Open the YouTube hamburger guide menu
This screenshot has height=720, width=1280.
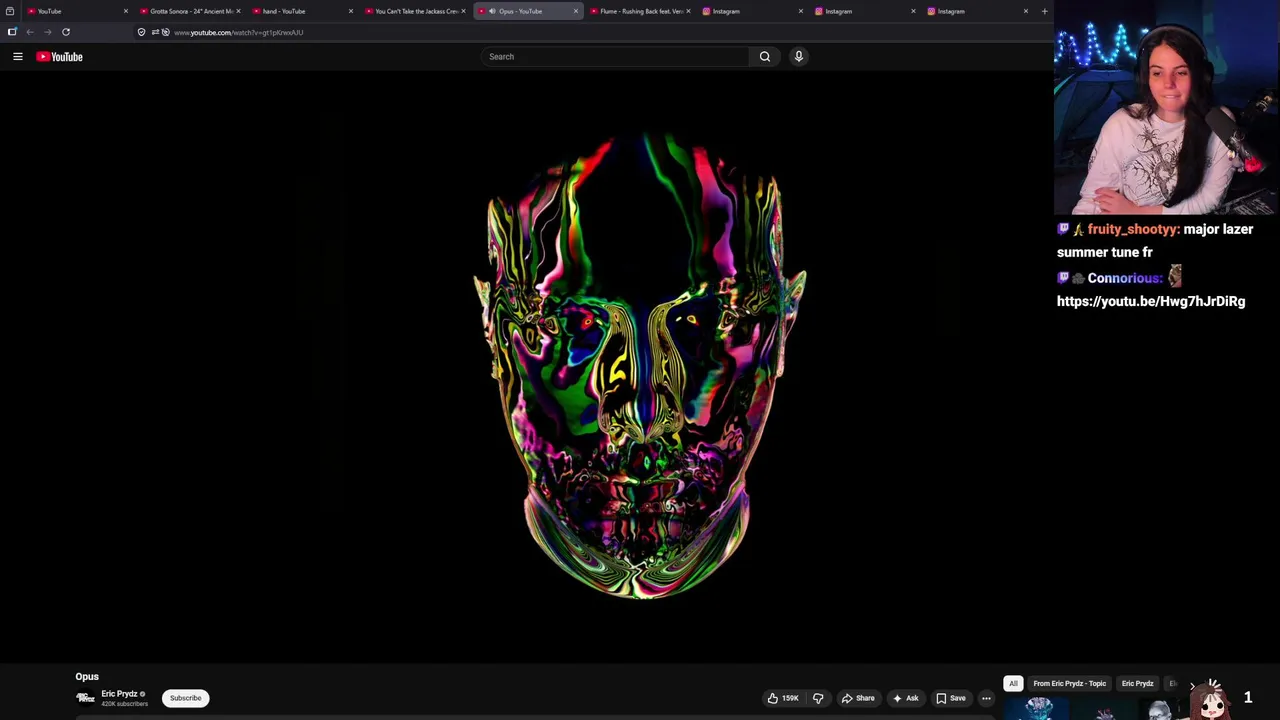(x=18, y=57)
